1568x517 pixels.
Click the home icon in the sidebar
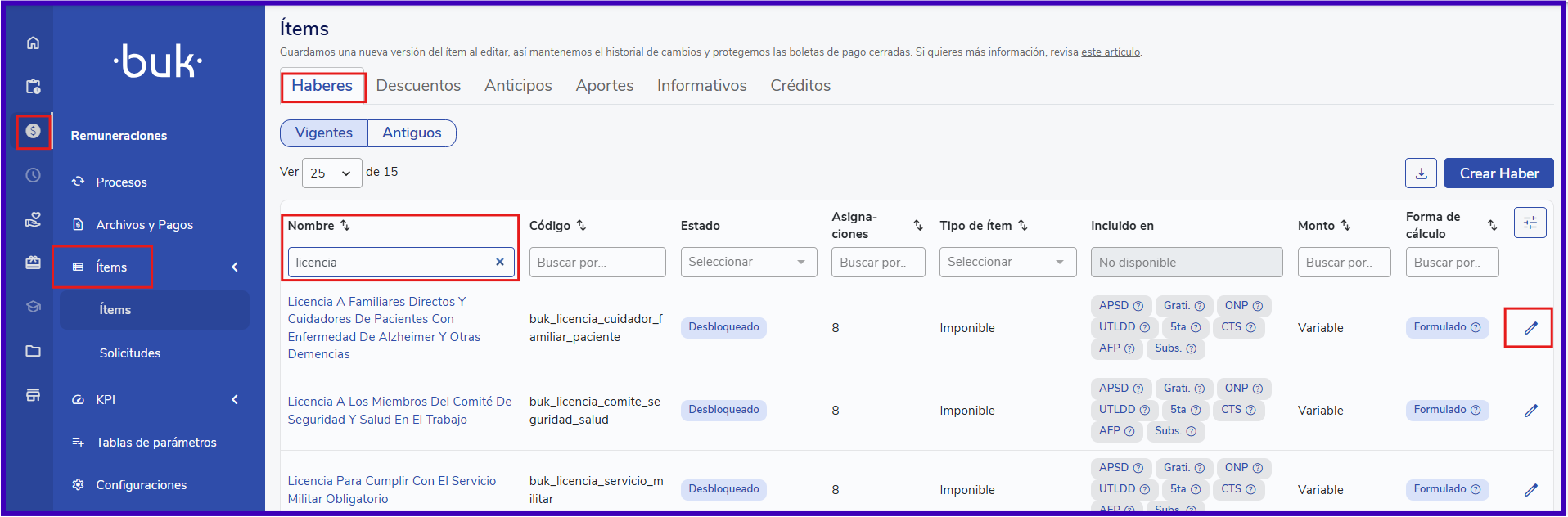click(33, 43)
